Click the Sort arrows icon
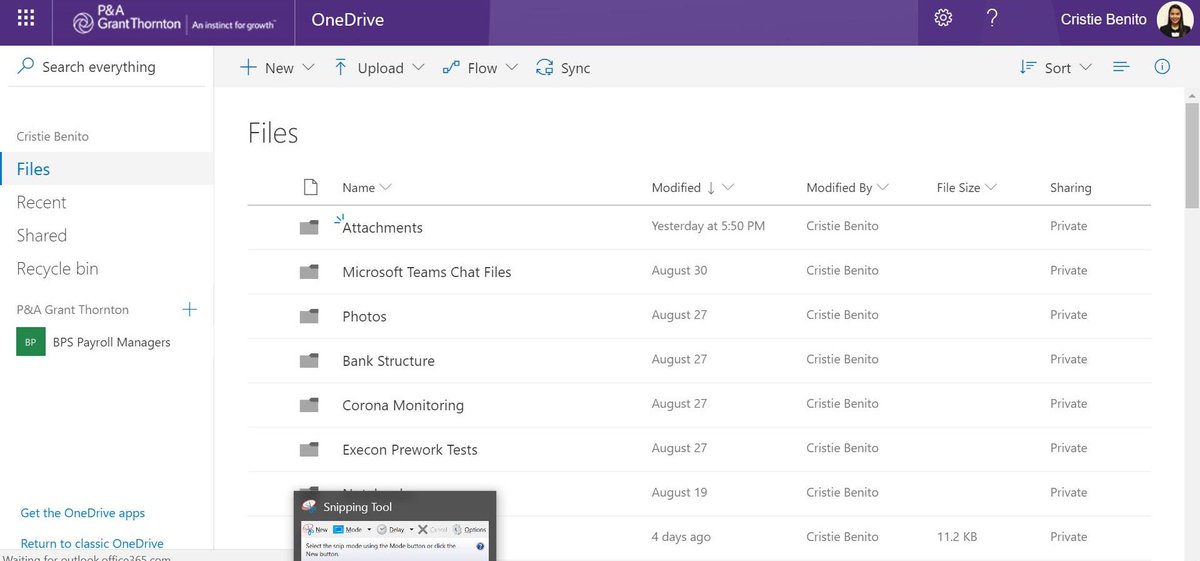1200x561 pixels. point(1027,67)
